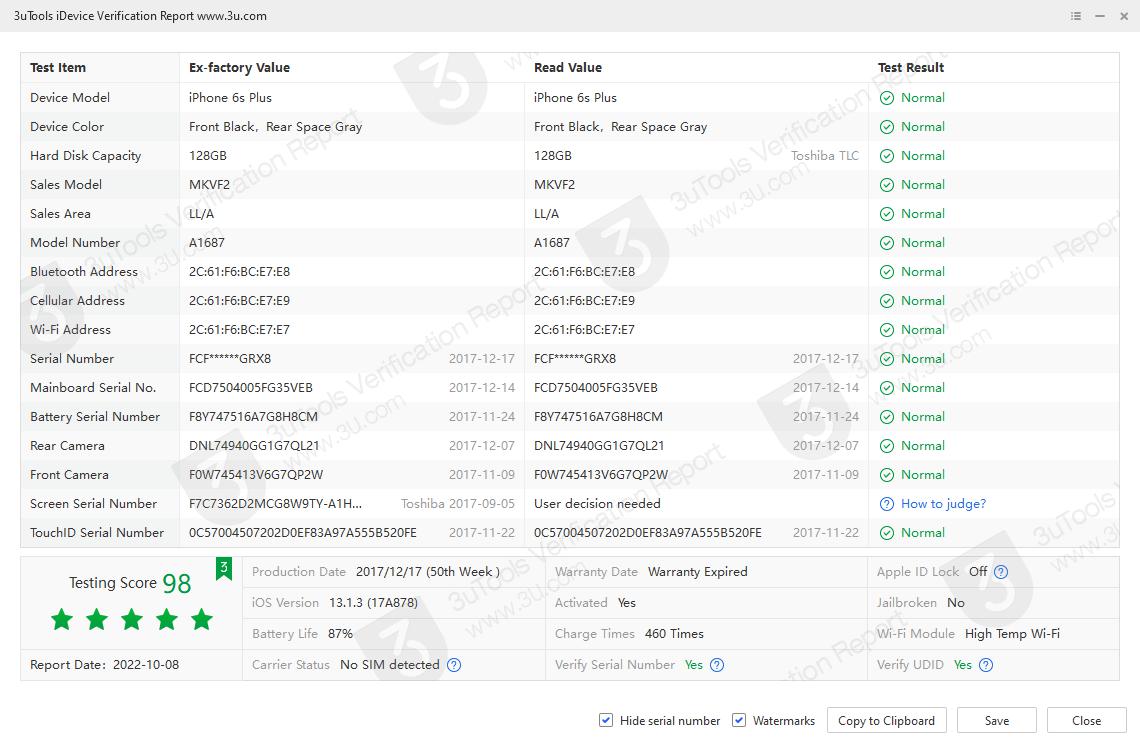Click the Battery Life 87% value
The image size is (1140, 749).
340,633
